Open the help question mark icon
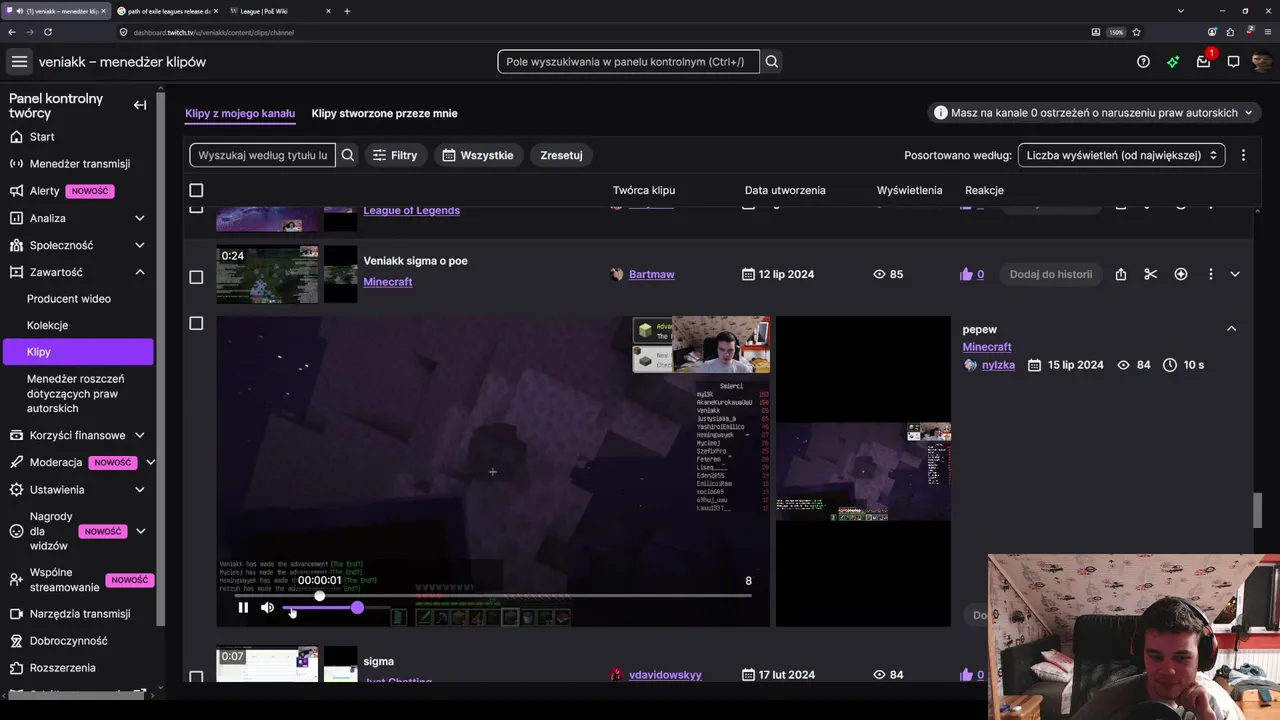The image size is (1280, 720). [x=1143, y=62]
